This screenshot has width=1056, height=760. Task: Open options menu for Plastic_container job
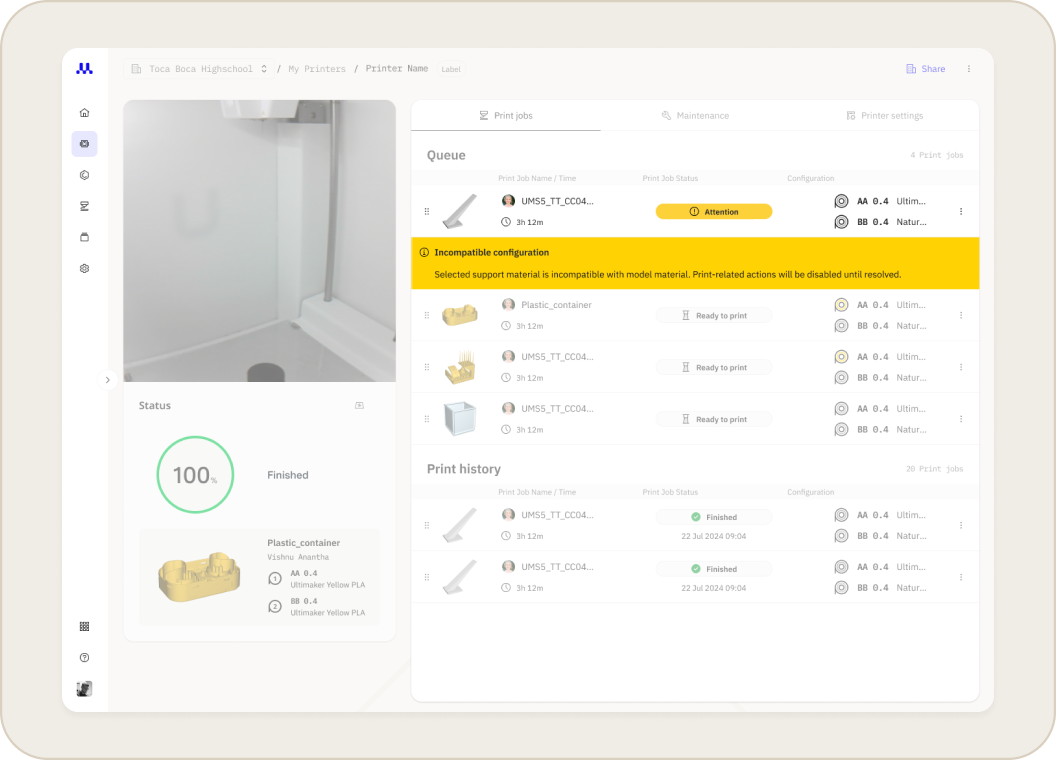pyautogui.click(x=961, y=315)
